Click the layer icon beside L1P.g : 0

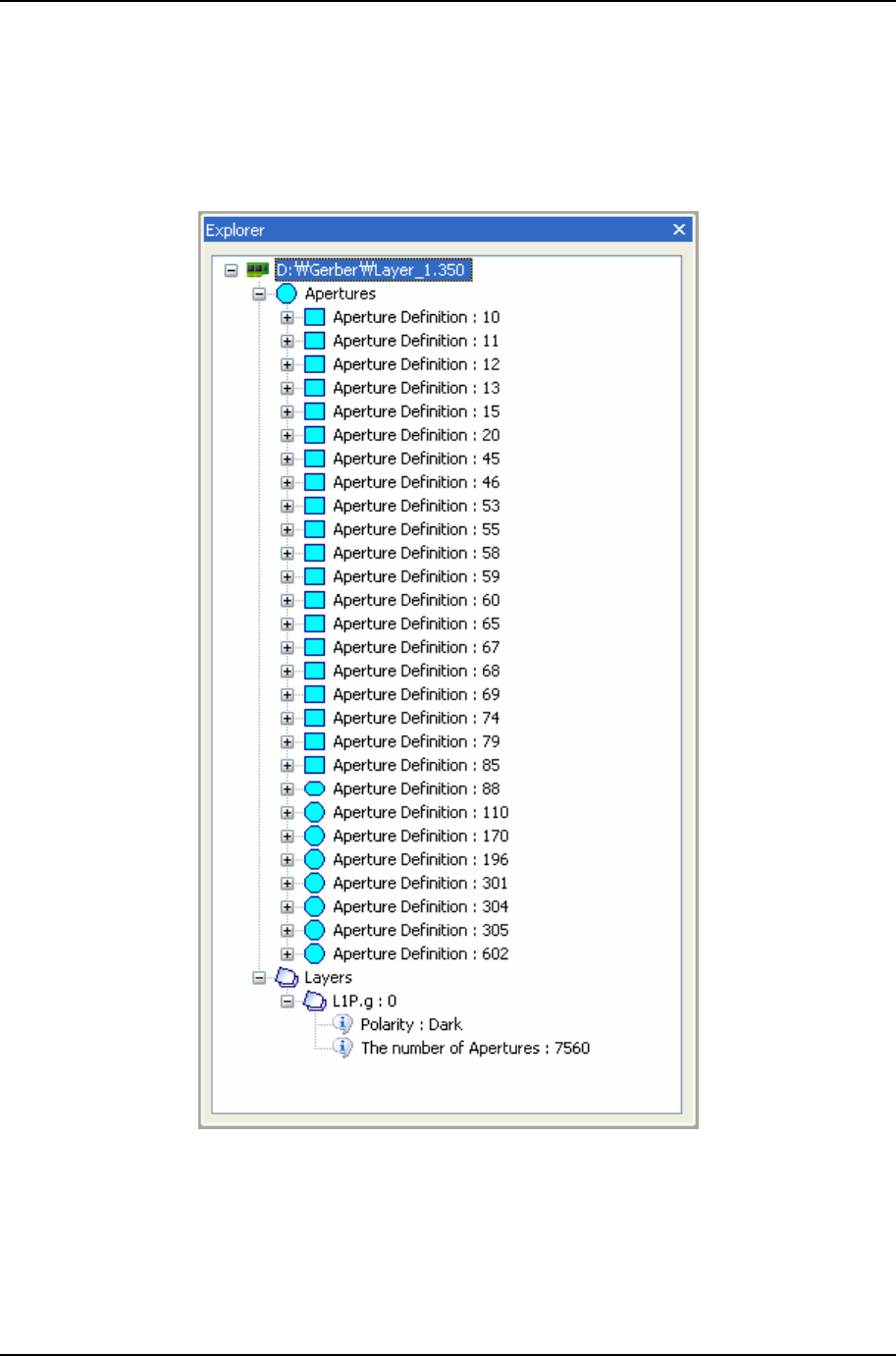(x=314, y=1001)
